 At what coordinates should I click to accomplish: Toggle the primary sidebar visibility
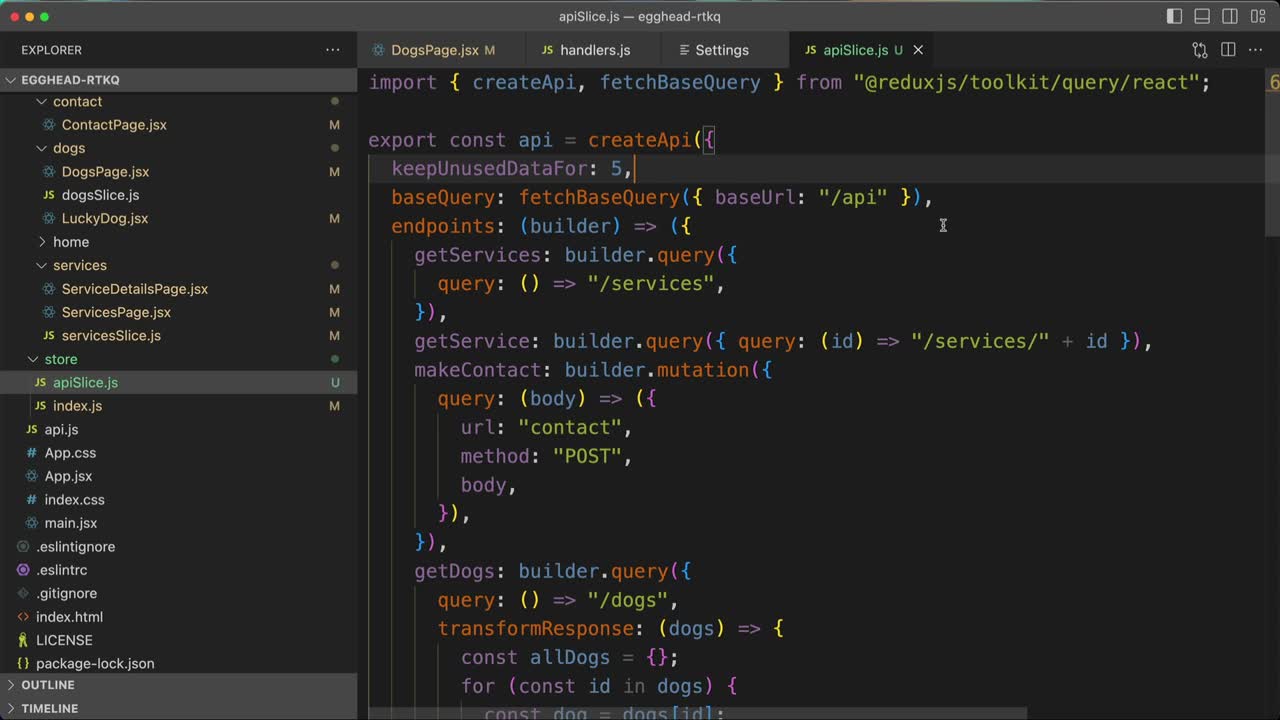1174,16
